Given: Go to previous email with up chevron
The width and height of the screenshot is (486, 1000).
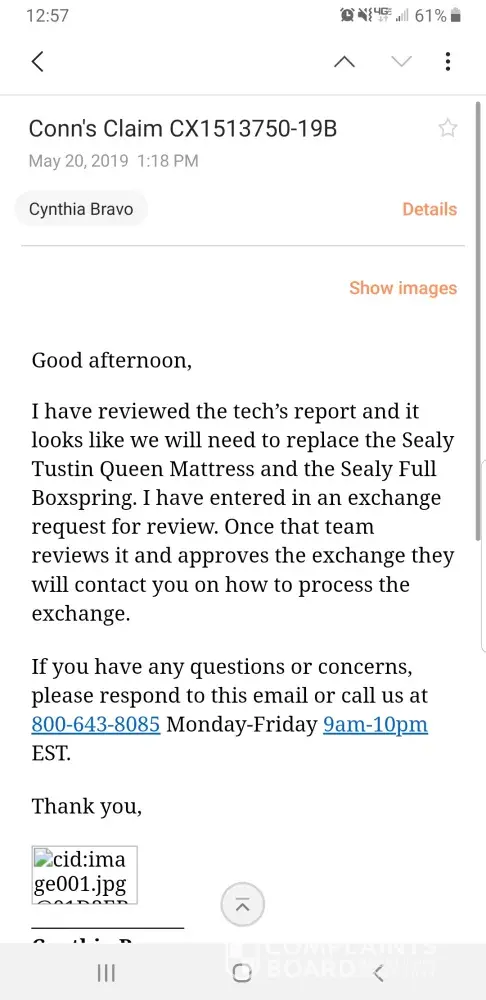Looking at the screenshot, I should [344, 61].
